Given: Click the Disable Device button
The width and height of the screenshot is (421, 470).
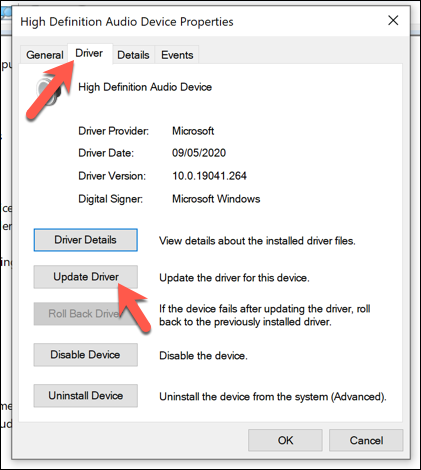Looking at the screenshot, I should click(85, 355).
